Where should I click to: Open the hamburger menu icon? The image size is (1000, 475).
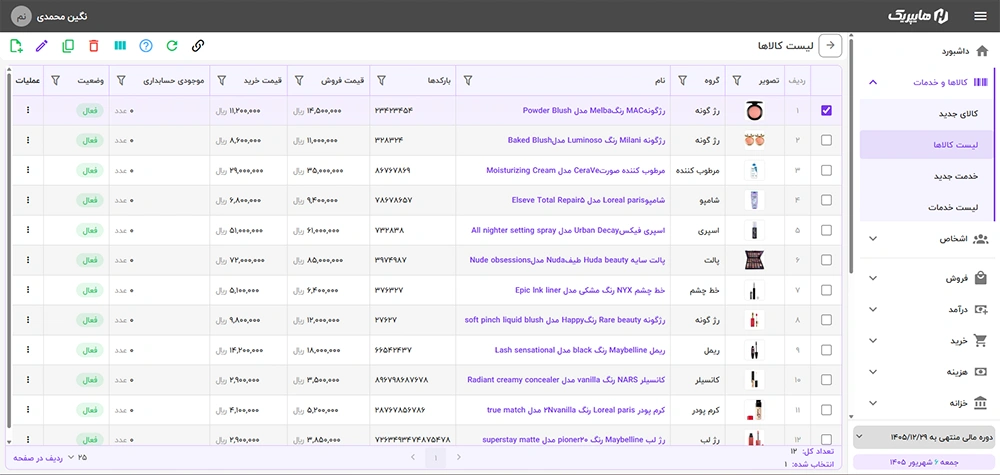pyautogui.click(x=980, y=17)
